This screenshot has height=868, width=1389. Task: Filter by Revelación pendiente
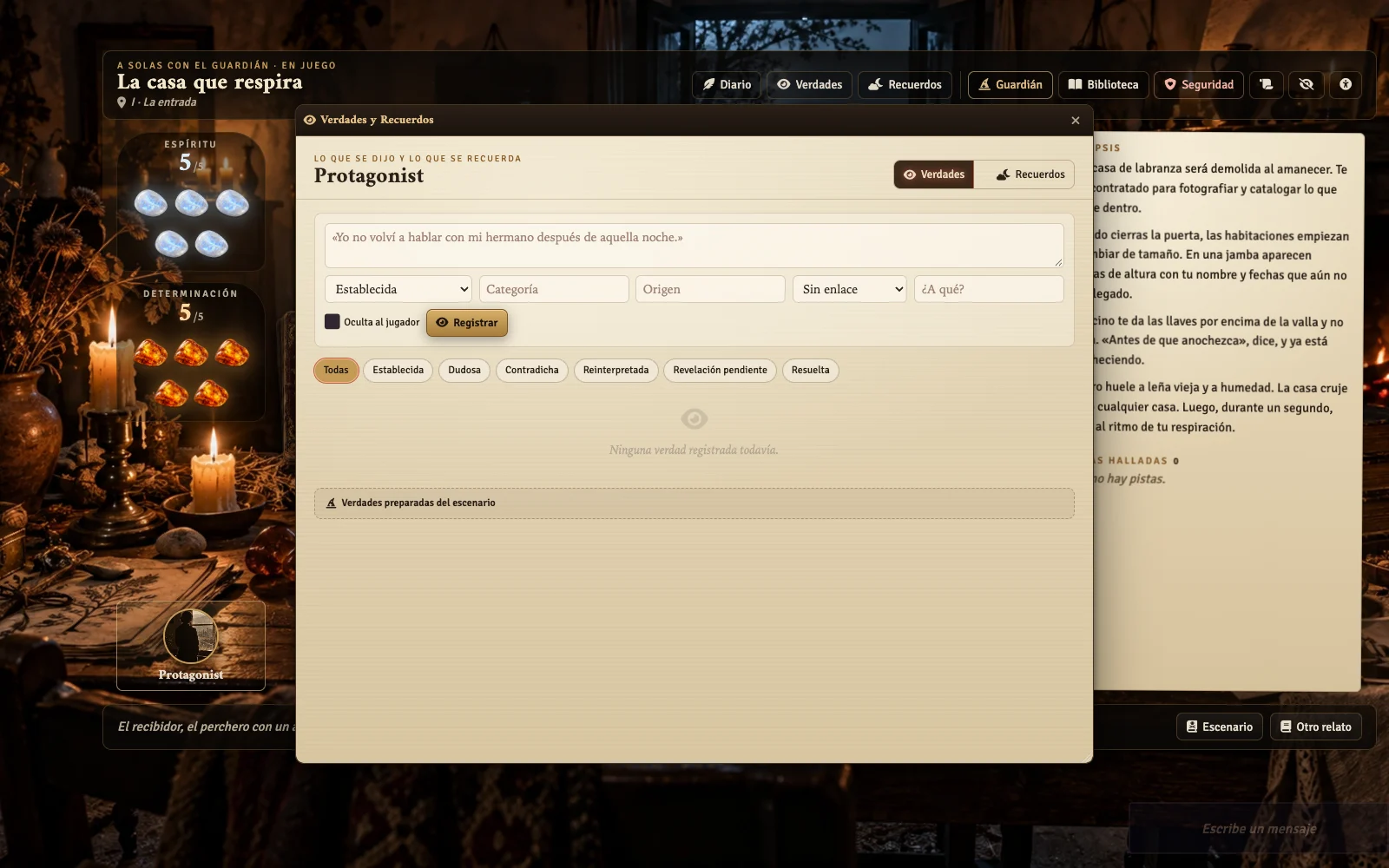[721, 371]
